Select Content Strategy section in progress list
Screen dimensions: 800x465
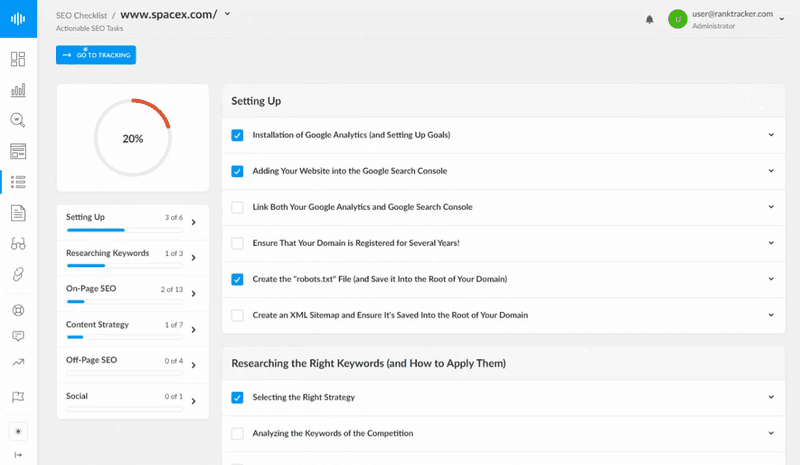point(133,330)
